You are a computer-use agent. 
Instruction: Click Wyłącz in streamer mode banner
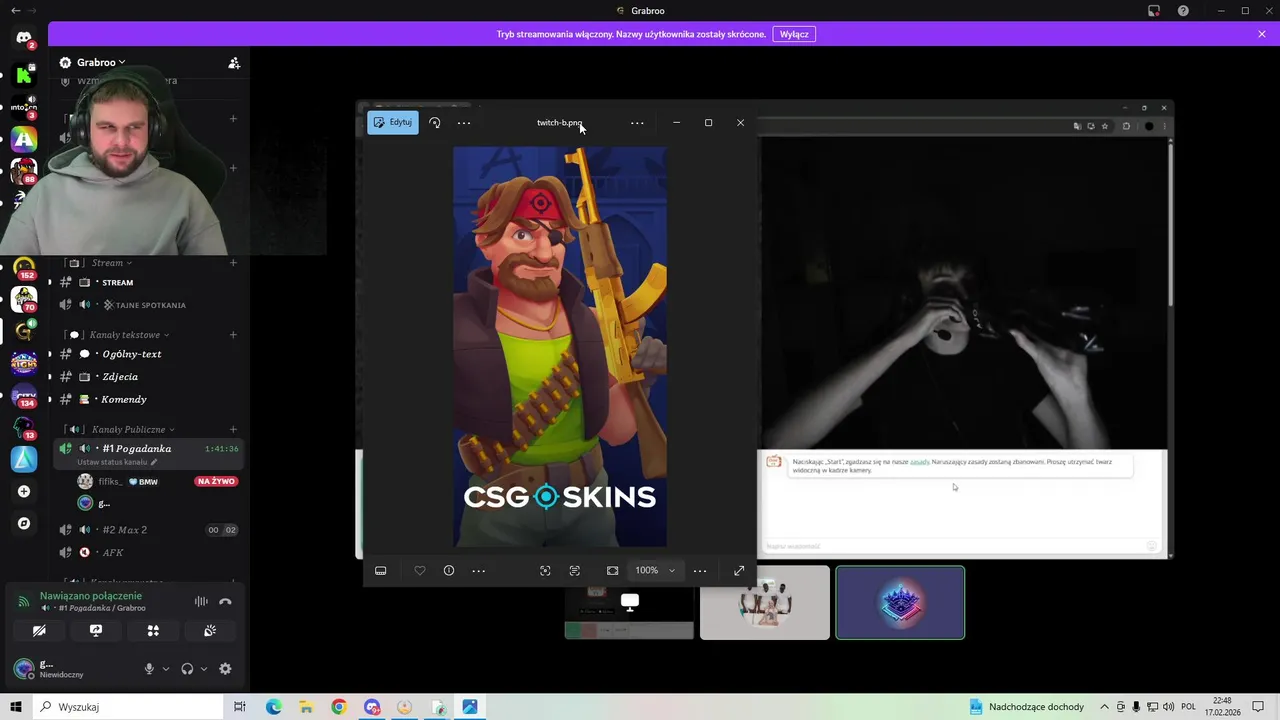794,34
